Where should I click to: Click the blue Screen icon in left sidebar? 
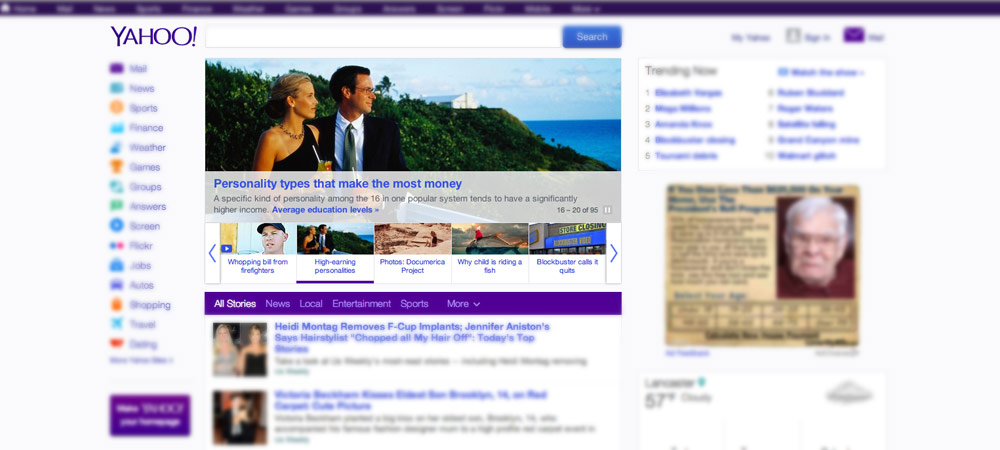[117, 226]
